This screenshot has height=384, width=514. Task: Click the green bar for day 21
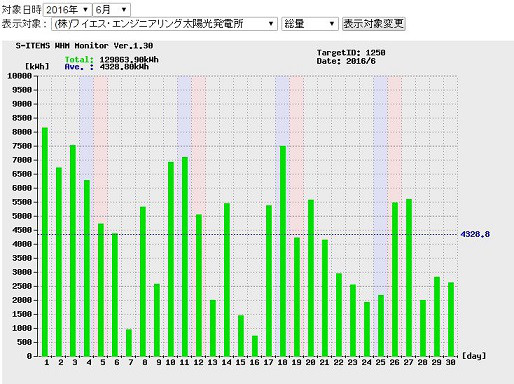click(325, 298)
